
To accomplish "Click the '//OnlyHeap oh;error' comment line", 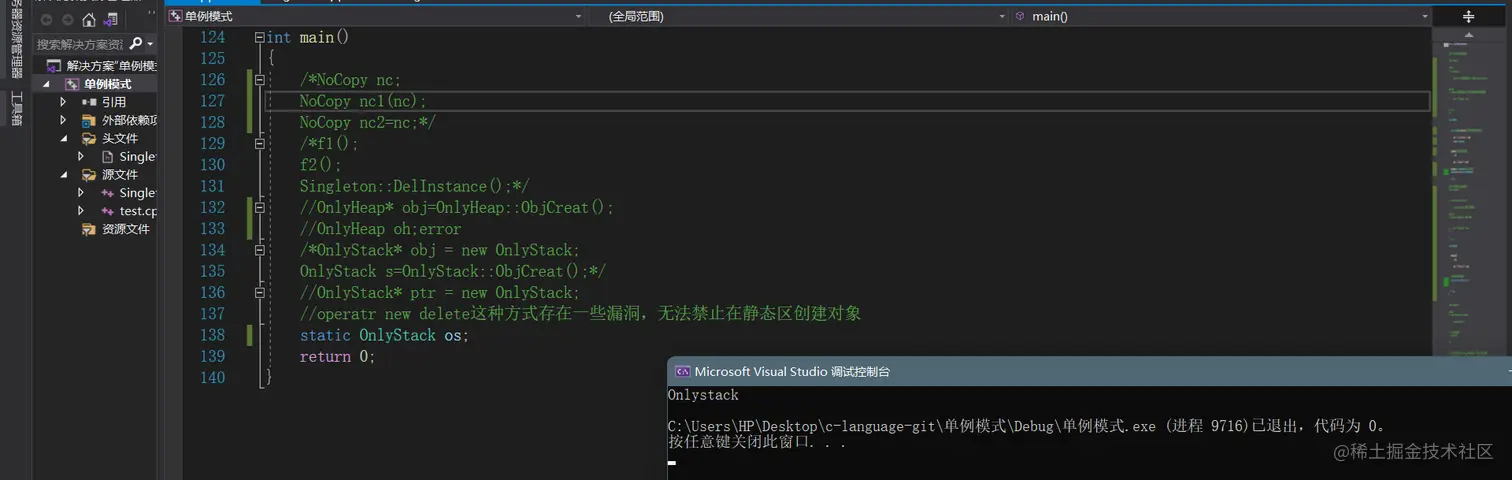I will point(380,229).
